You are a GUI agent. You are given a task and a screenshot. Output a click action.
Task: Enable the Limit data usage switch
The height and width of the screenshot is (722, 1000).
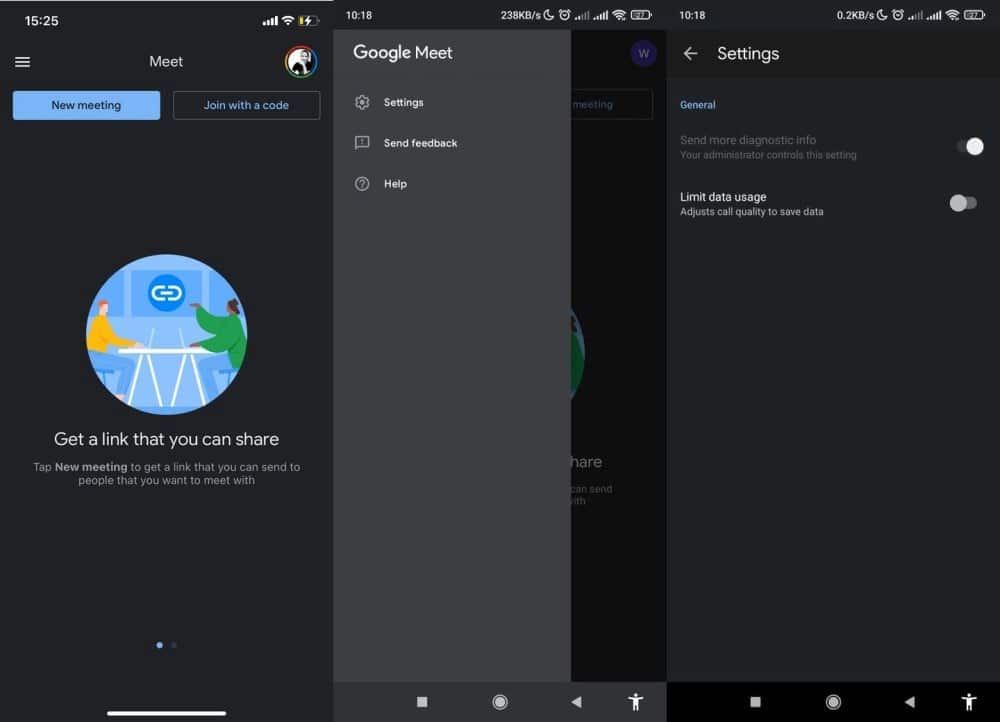963,203
